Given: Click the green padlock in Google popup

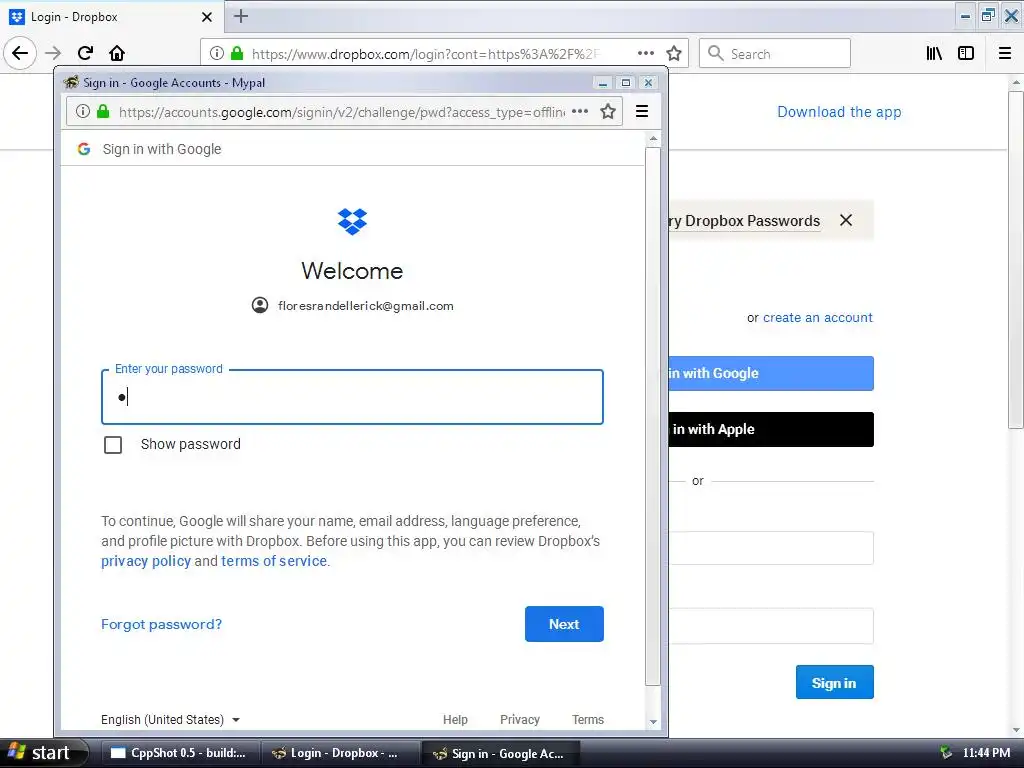Looking at the screenshot, I should click(103, 112).
